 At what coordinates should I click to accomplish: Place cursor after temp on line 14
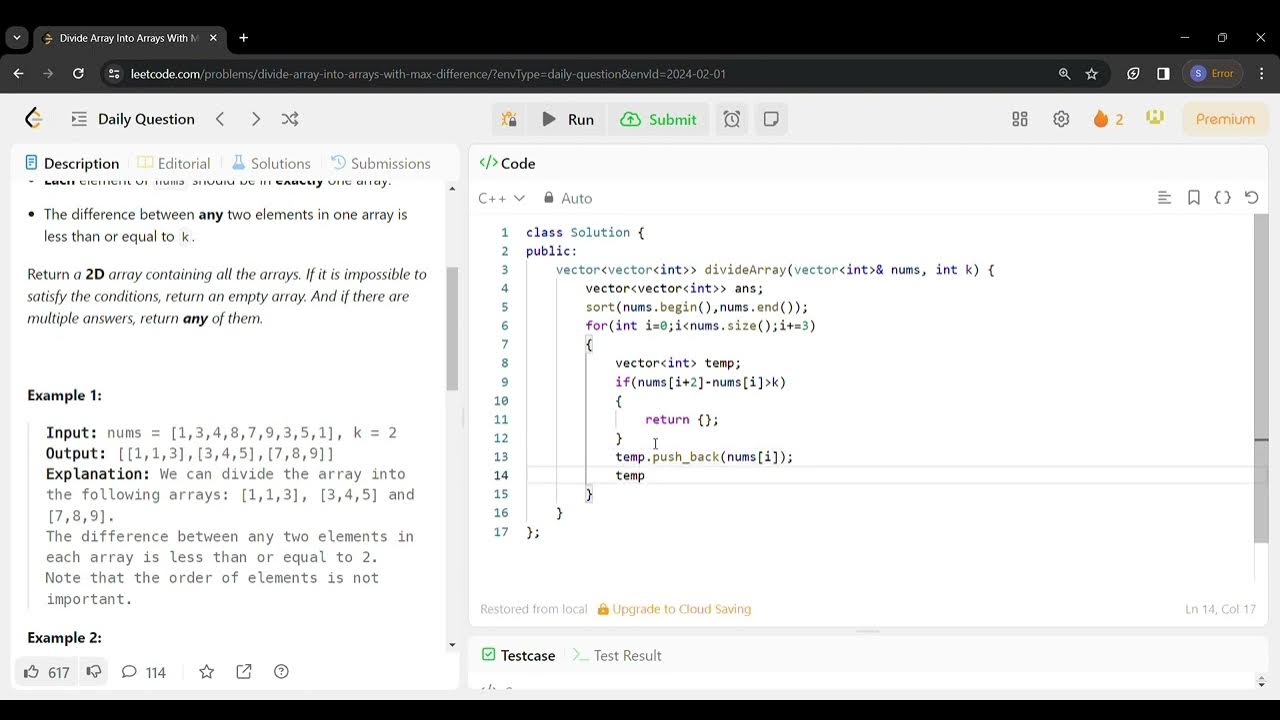tap(646, 476)
